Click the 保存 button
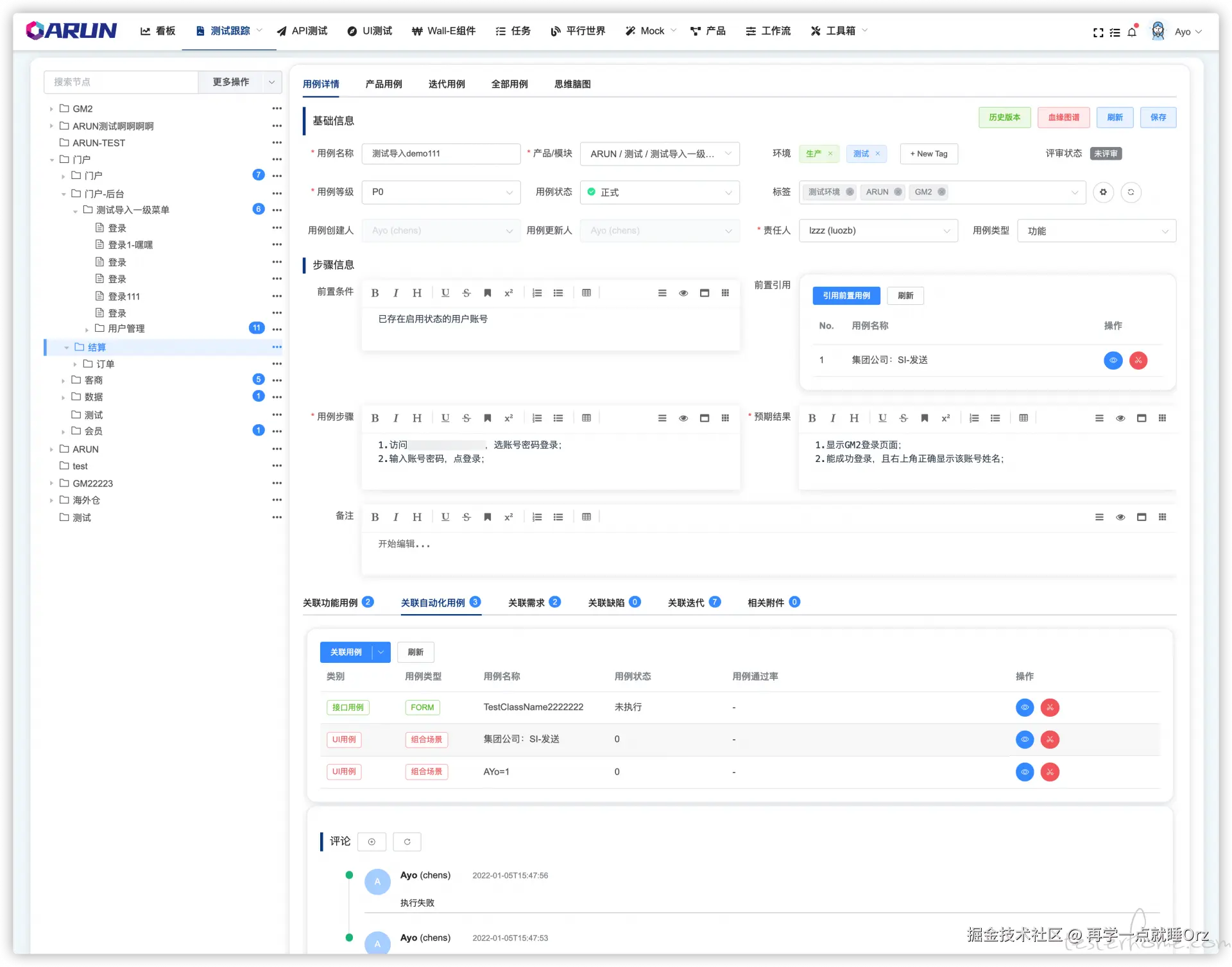 click(x=1158, y=117)
